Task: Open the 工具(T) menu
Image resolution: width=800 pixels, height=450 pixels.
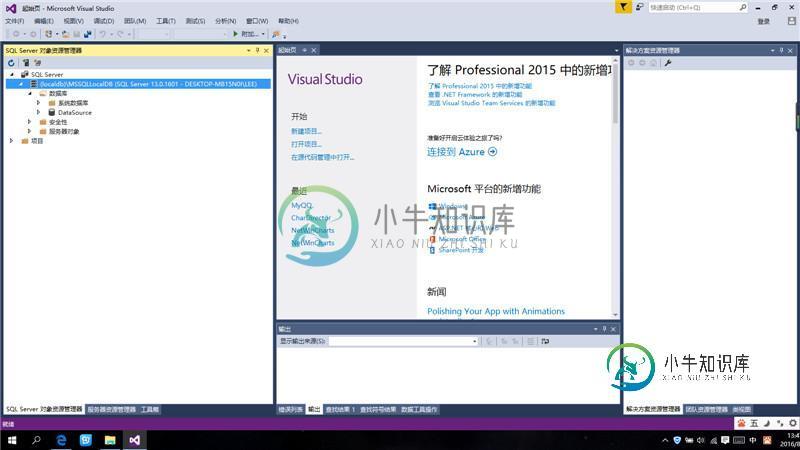Action: click(166, 21)
